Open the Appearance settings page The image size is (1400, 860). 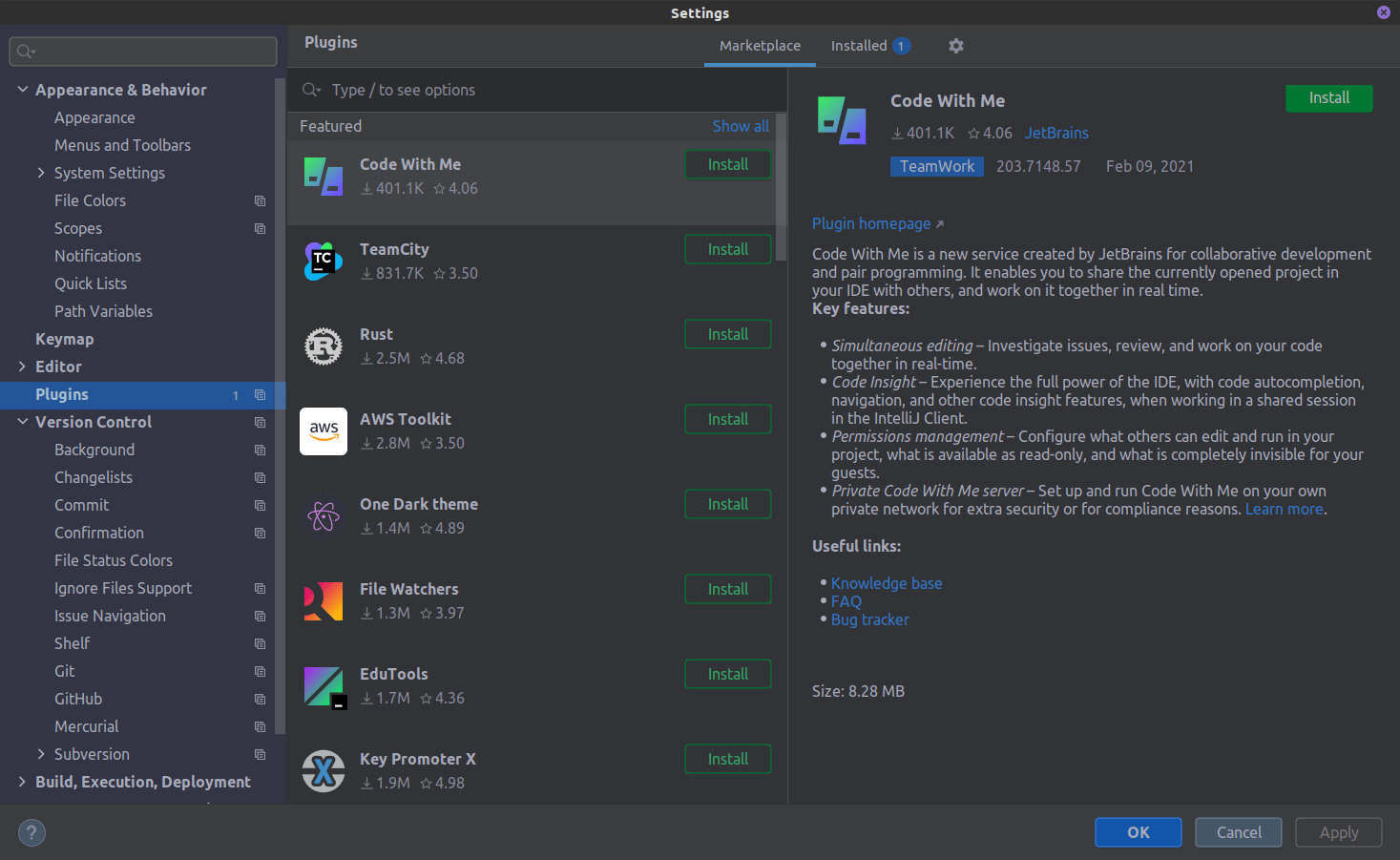pos(94,117)
